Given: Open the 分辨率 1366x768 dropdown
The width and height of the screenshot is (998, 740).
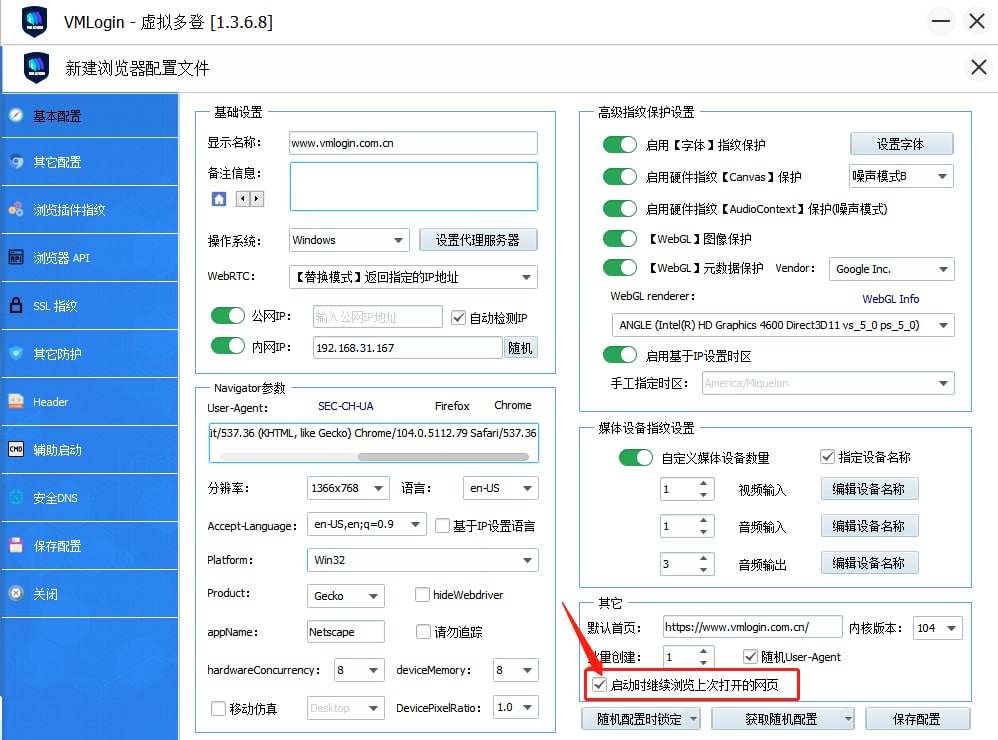Looking at the screenshot, I should pyautogui.click(x=348, y=488).
